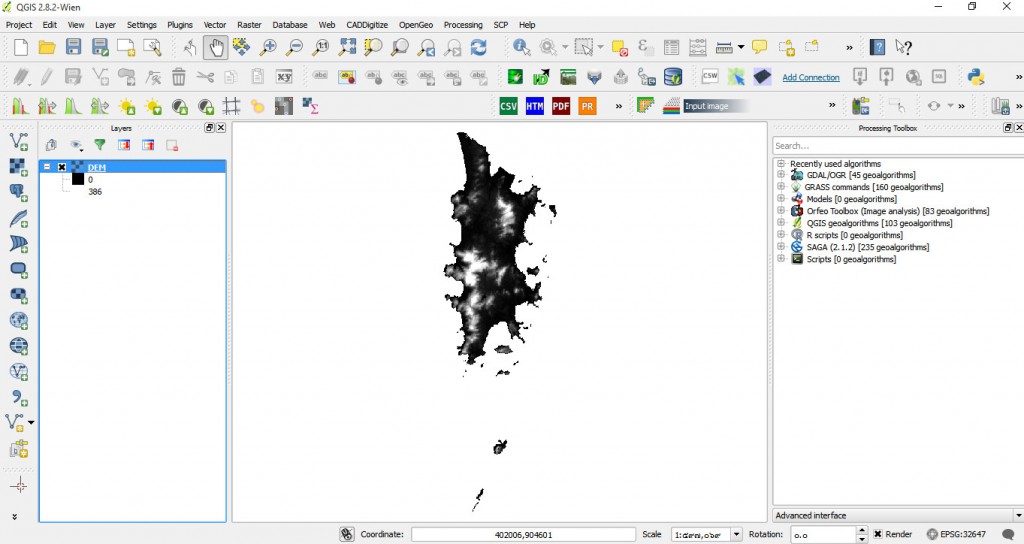Click the Add PostGIS Layer elephant icon
Image resolution: width=1024 pixels, height=544 pixels.
[18, 193]
